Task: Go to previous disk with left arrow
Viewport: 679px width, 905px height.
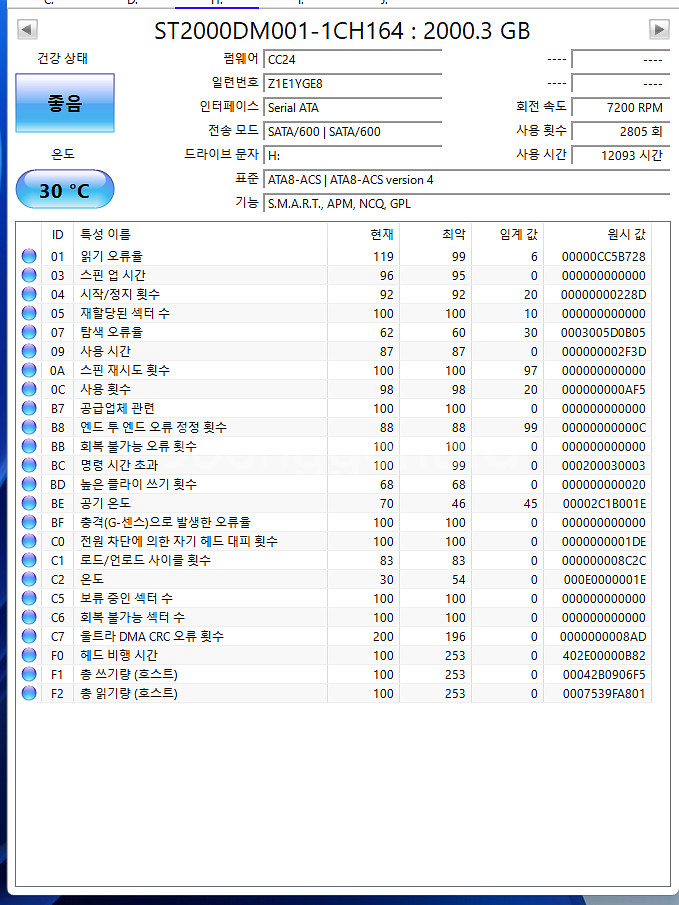Action: click(x=27, y=29)
